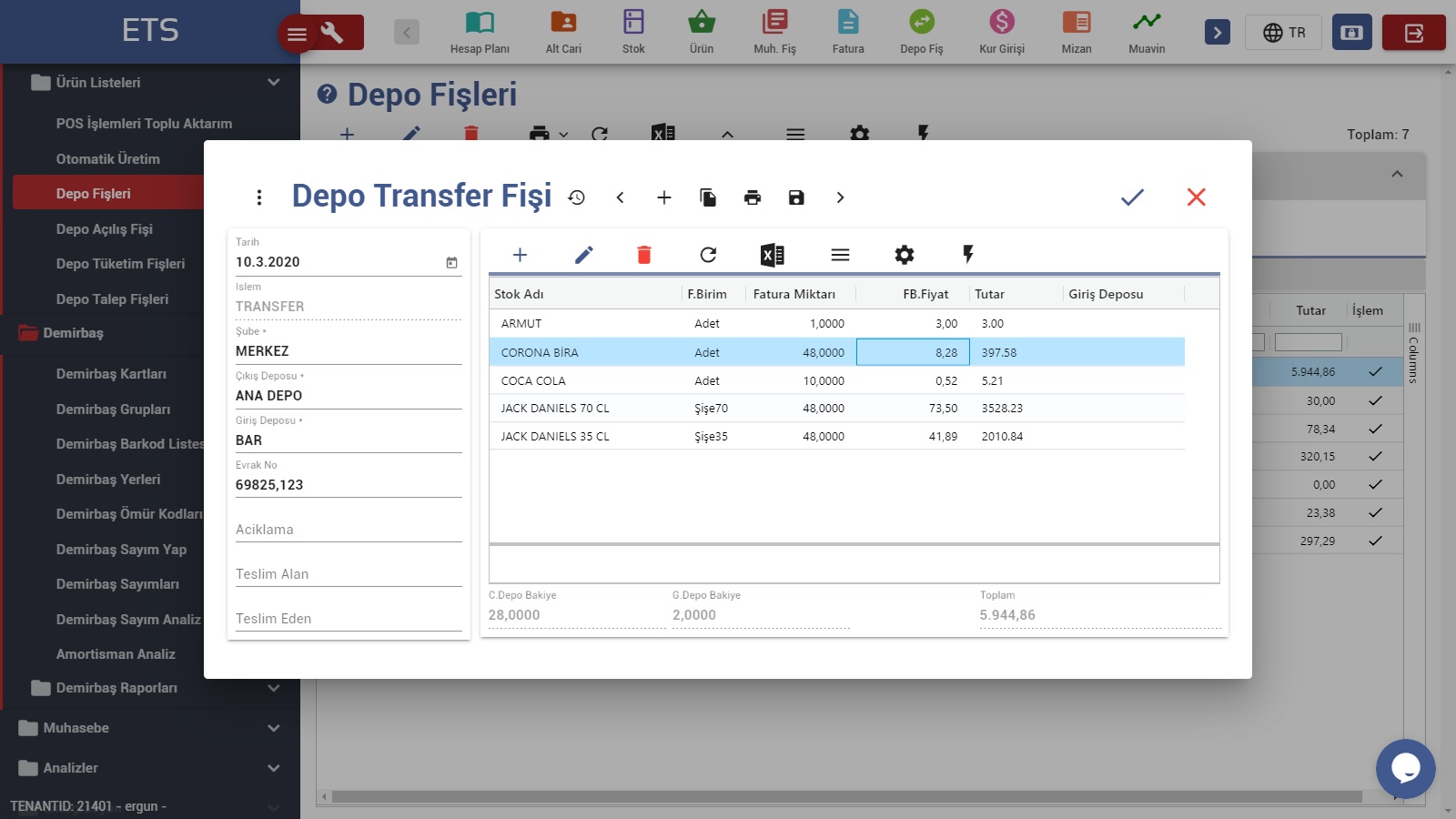
Task: Copy the current transfer document
Action: tap(708, 197)
